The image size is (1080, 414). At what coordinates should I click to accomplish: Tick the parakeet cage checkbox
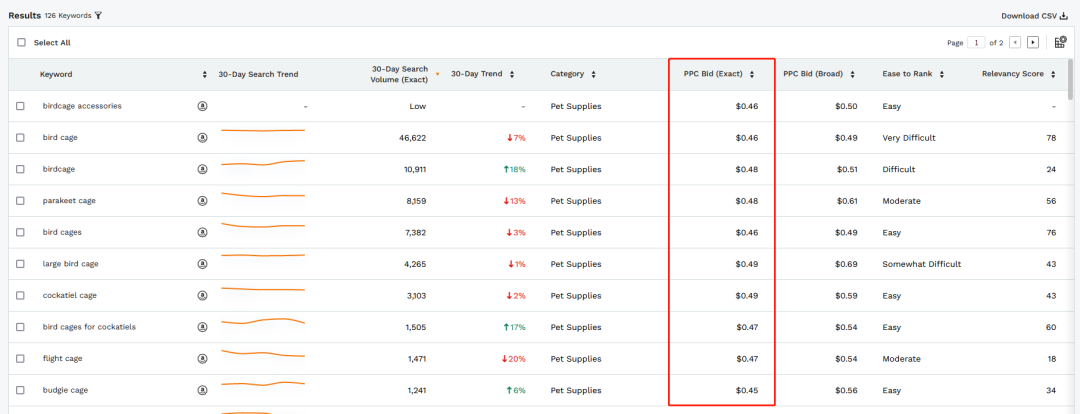click(21, 201)
